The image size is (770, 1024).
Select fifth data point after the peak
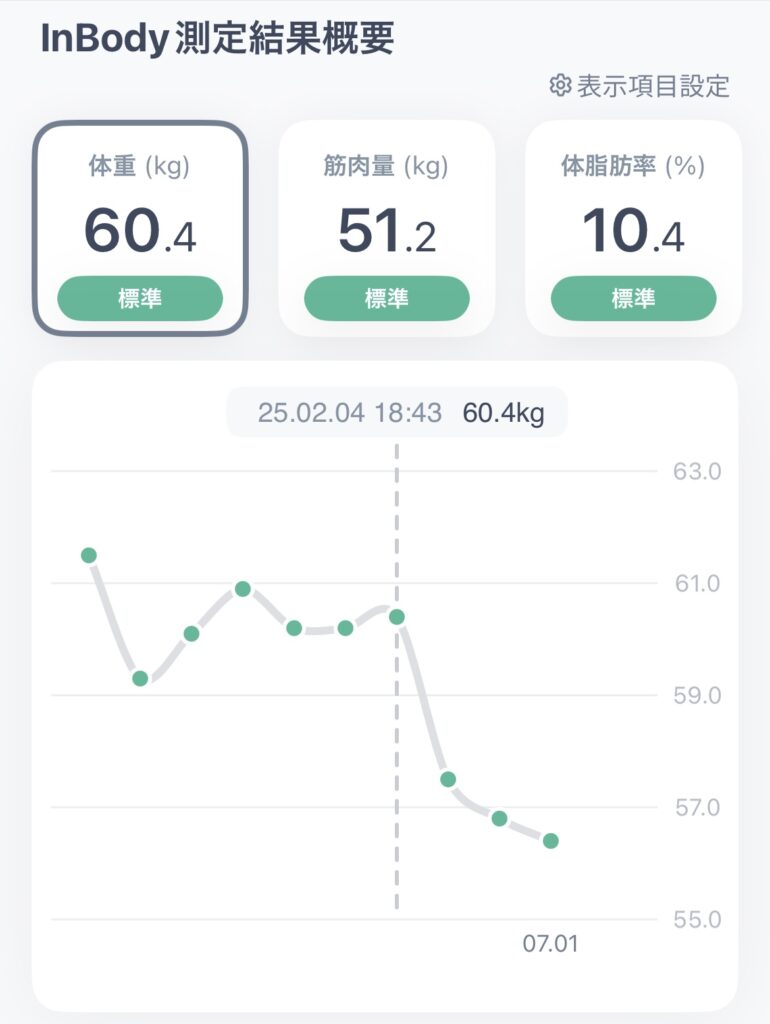(x=294, y=628)
